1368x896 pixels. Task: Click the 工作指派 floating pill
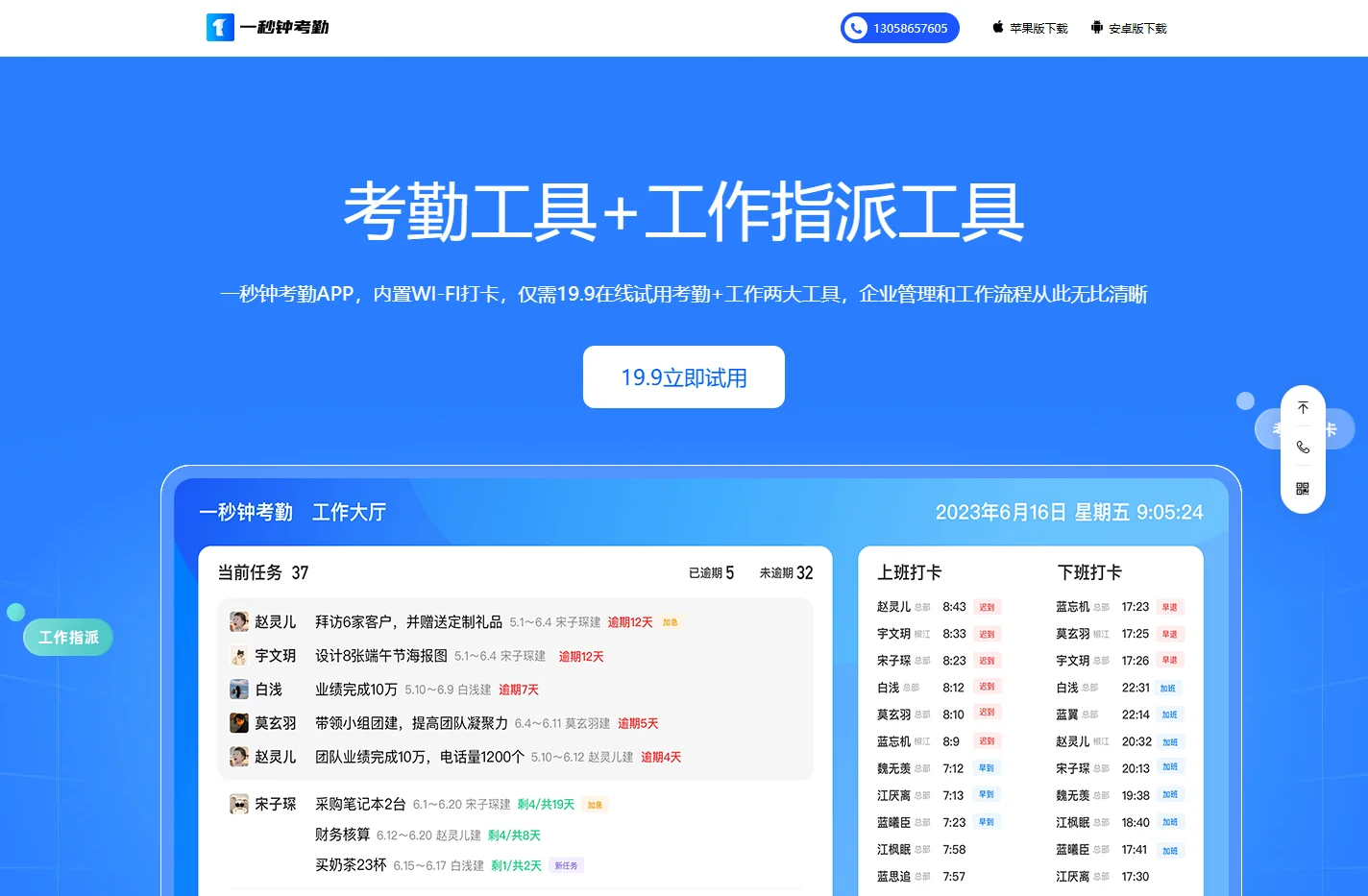[x=68, y=637]
